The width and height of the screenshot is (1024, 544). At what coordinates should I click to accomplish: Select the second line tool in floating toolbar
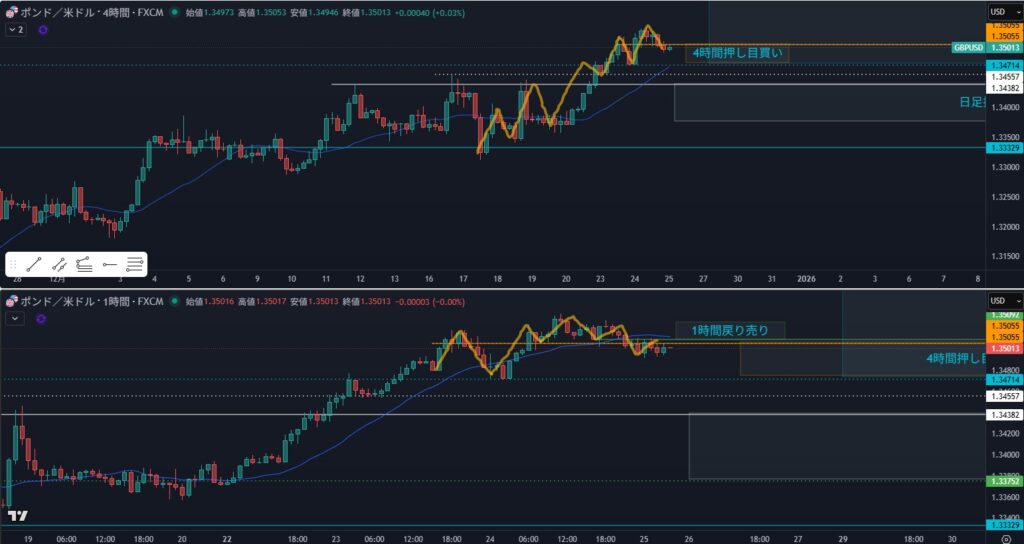click(60, 265)
